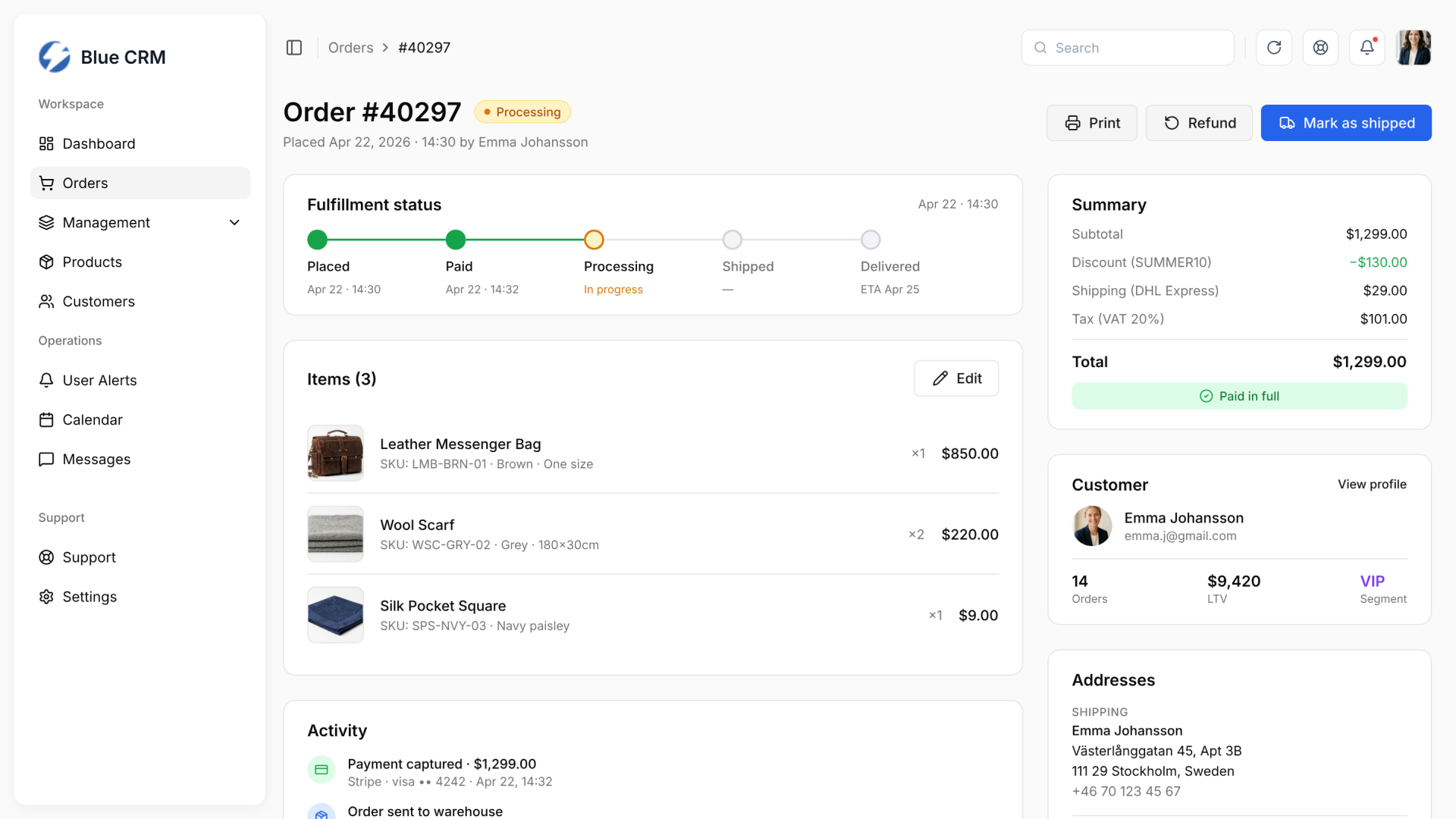Click the refresh icon in top bar
The image size is (1456, 819).
coord(1274,48)
